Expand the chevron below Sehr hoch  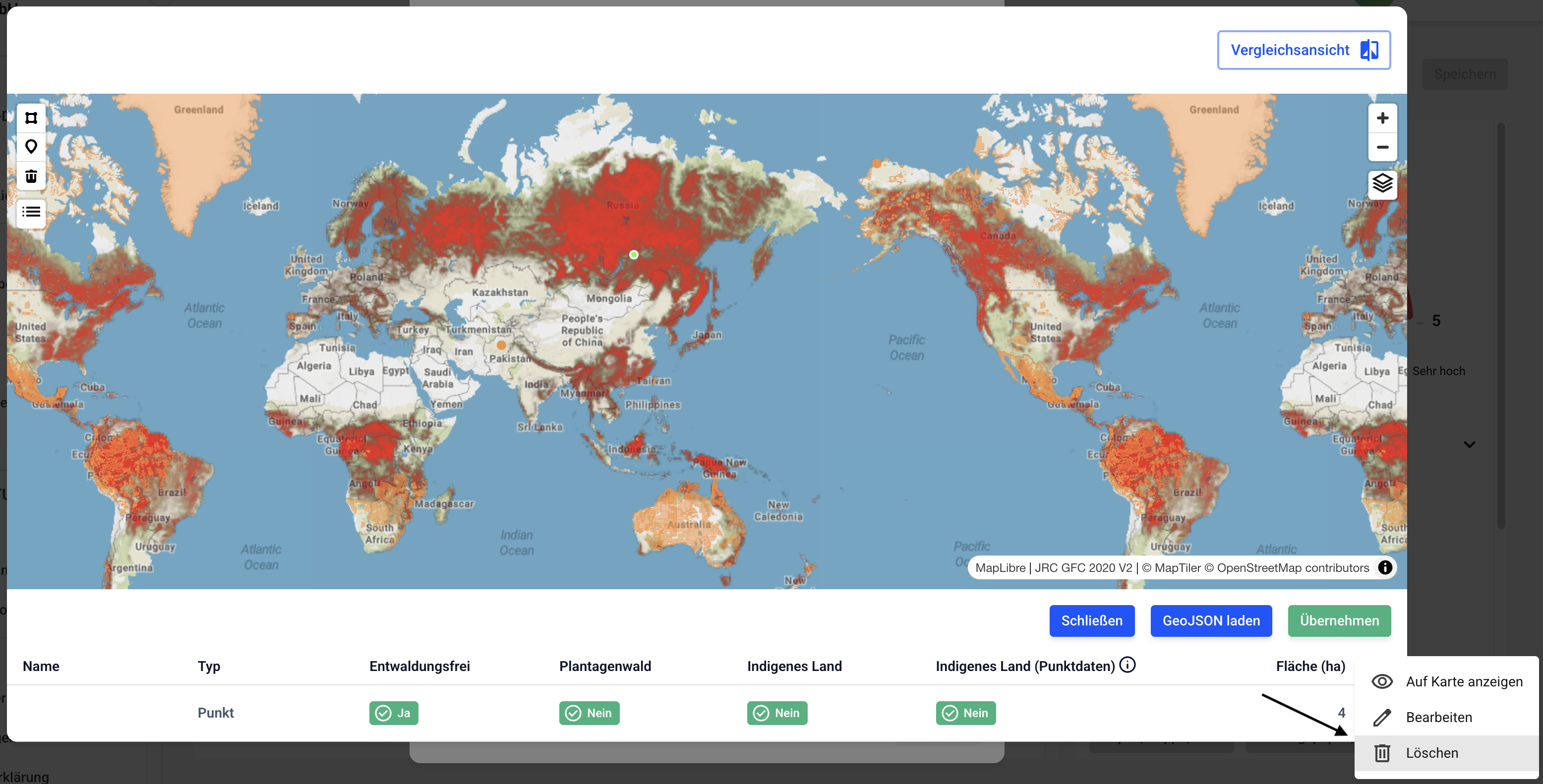(x=1469, y=445)
